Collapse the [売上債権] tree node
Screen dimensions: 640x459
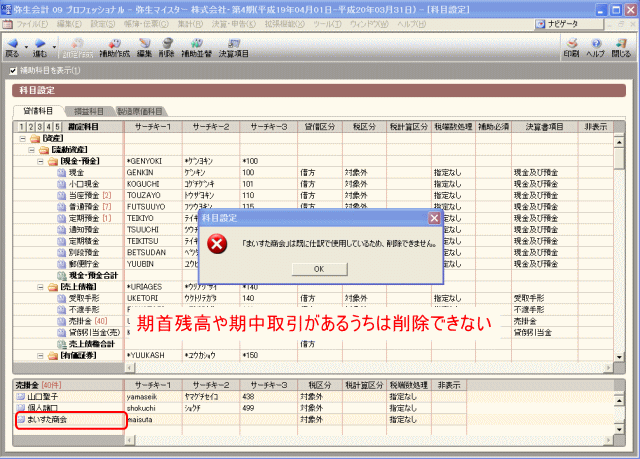[40, 287]
